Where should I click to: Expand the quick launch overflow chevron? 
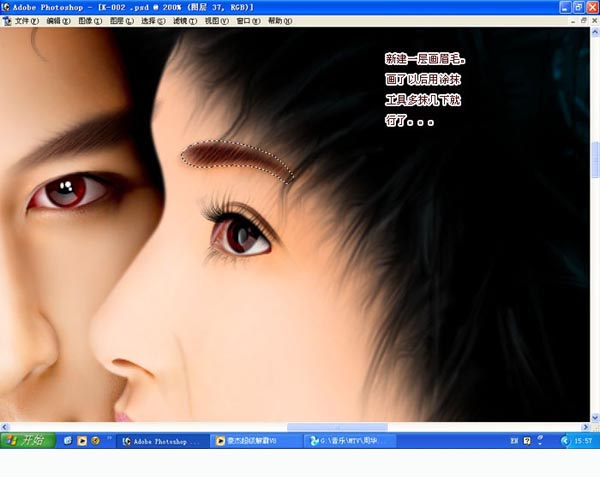(x=109, y=438)
